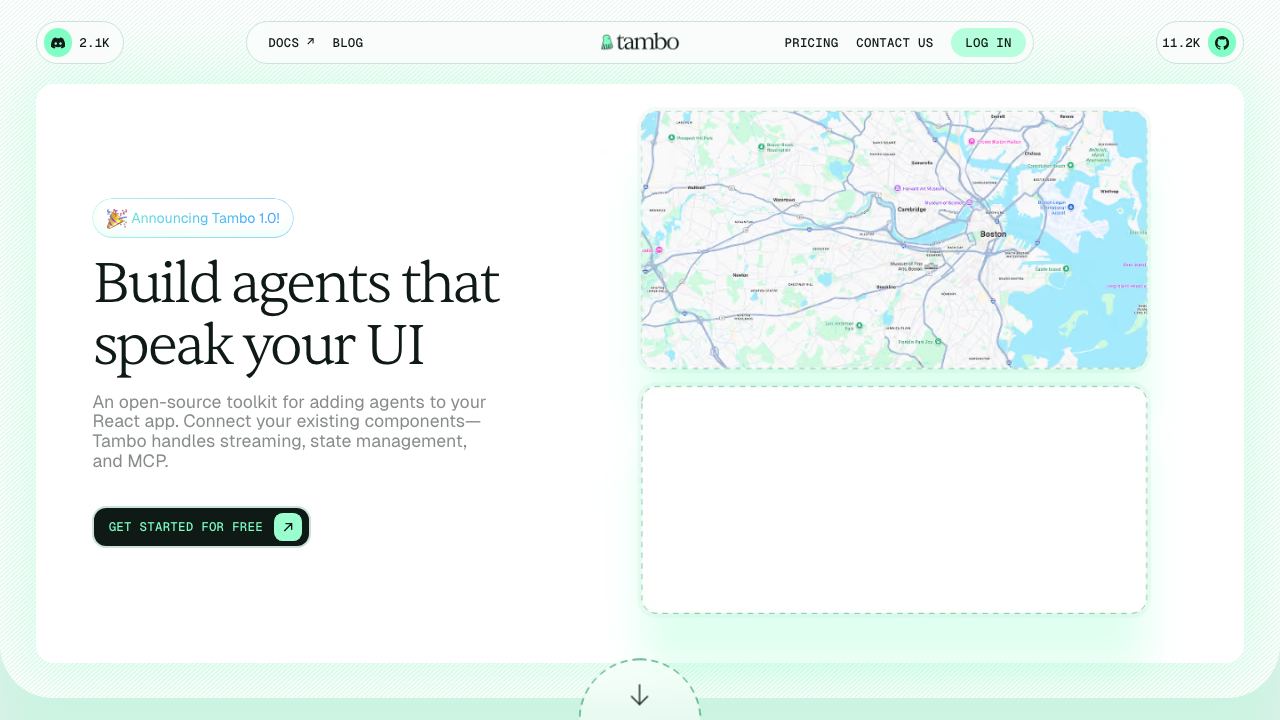Open the Pricing page
Screen dimensions: 1280x720
(811, 43)
